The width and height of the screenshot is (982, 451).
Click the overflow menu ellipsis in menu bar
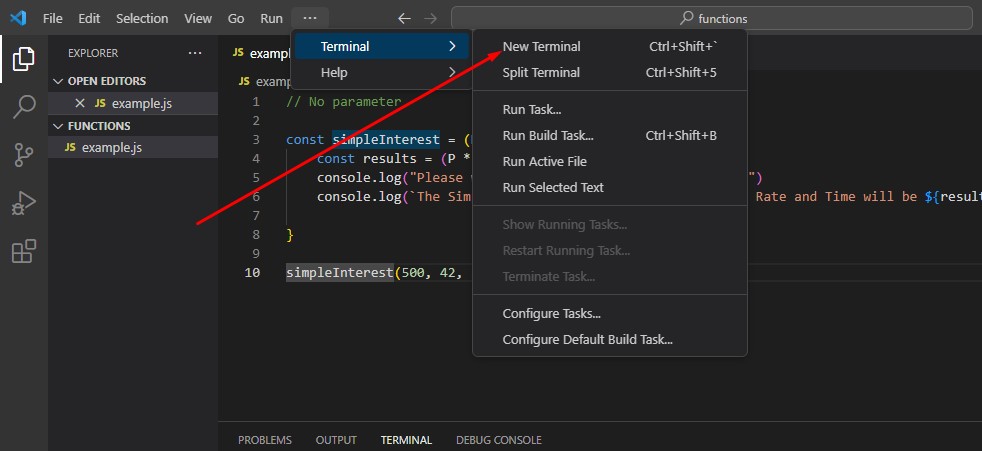coord(310,19)
